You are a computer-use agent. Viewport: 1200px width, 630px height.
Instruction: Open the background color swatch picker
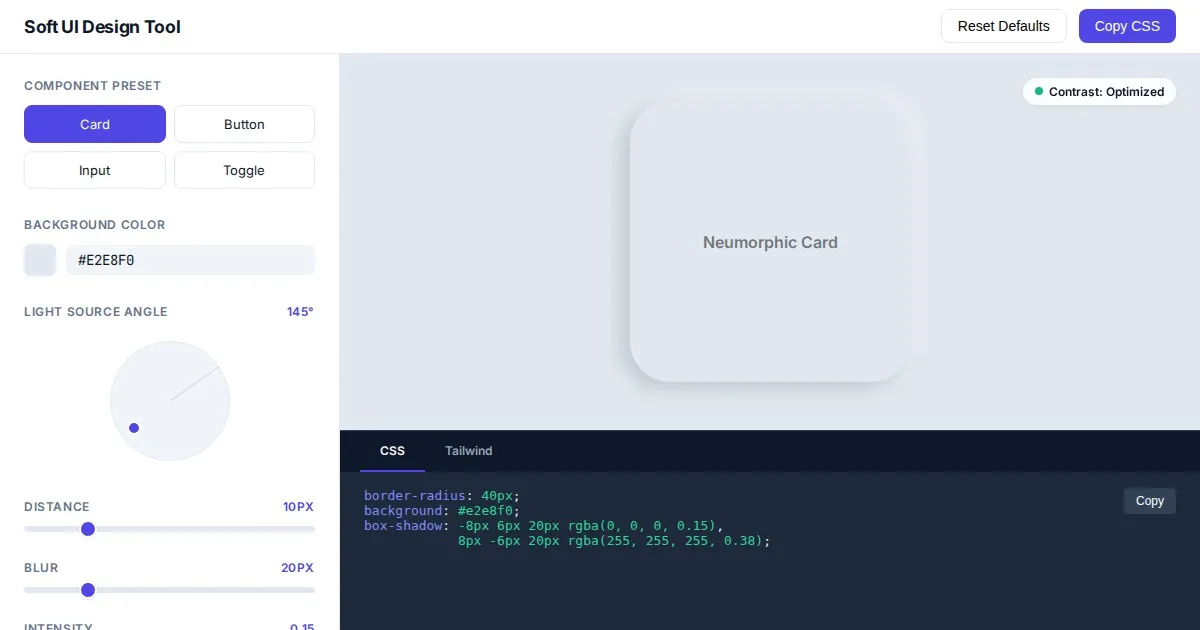pyautogui.click(x=40, y=260)
